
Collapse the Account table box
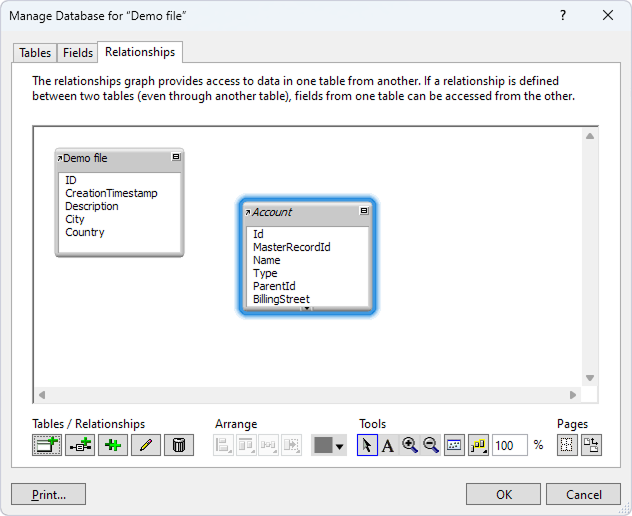(364, 210)
